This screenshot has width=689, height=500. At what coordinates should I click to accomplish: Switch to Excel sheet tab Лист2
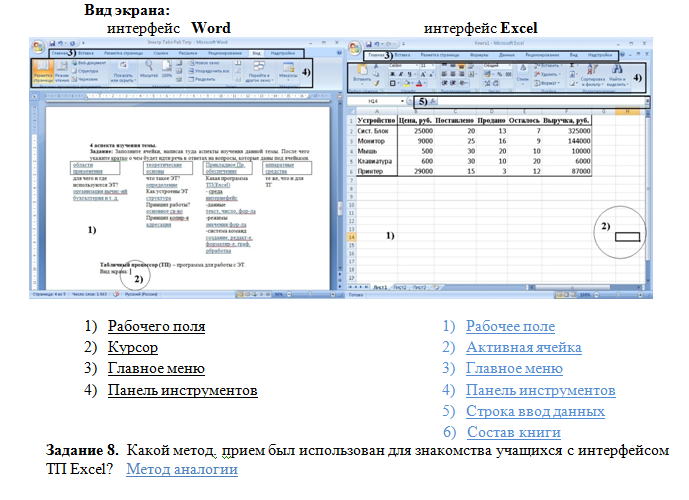click(399, 287)
